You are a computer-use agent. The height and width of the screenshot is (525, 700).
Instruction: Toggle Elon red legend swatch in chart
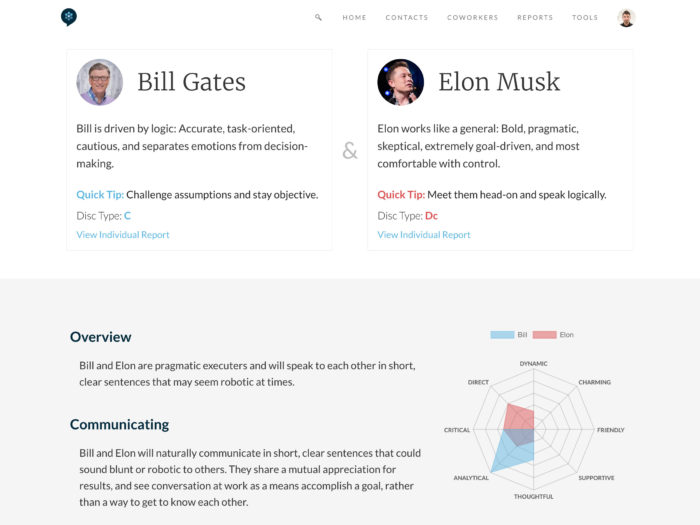544,335
